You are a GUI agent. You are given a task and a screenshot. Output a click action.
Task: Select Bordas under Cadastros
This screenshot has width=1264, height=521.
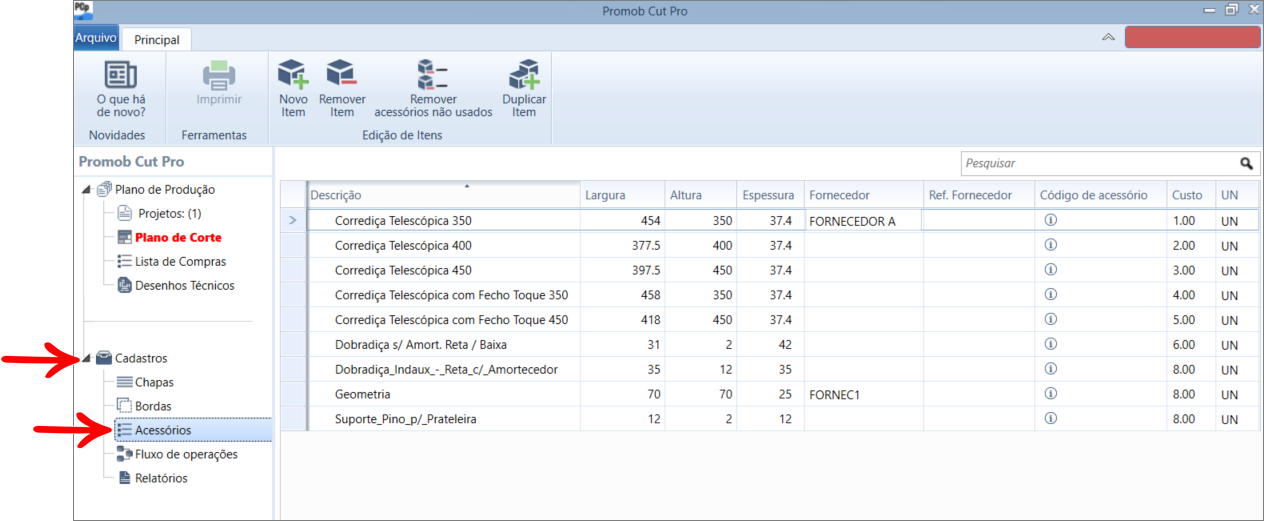tap(153, 406)
